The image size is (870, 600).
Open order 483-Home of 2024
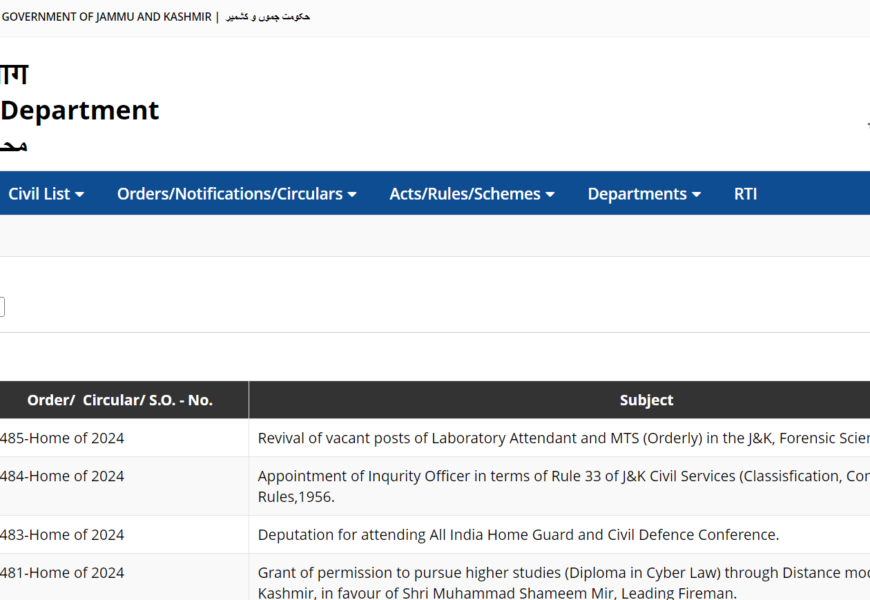coord(62,535)
